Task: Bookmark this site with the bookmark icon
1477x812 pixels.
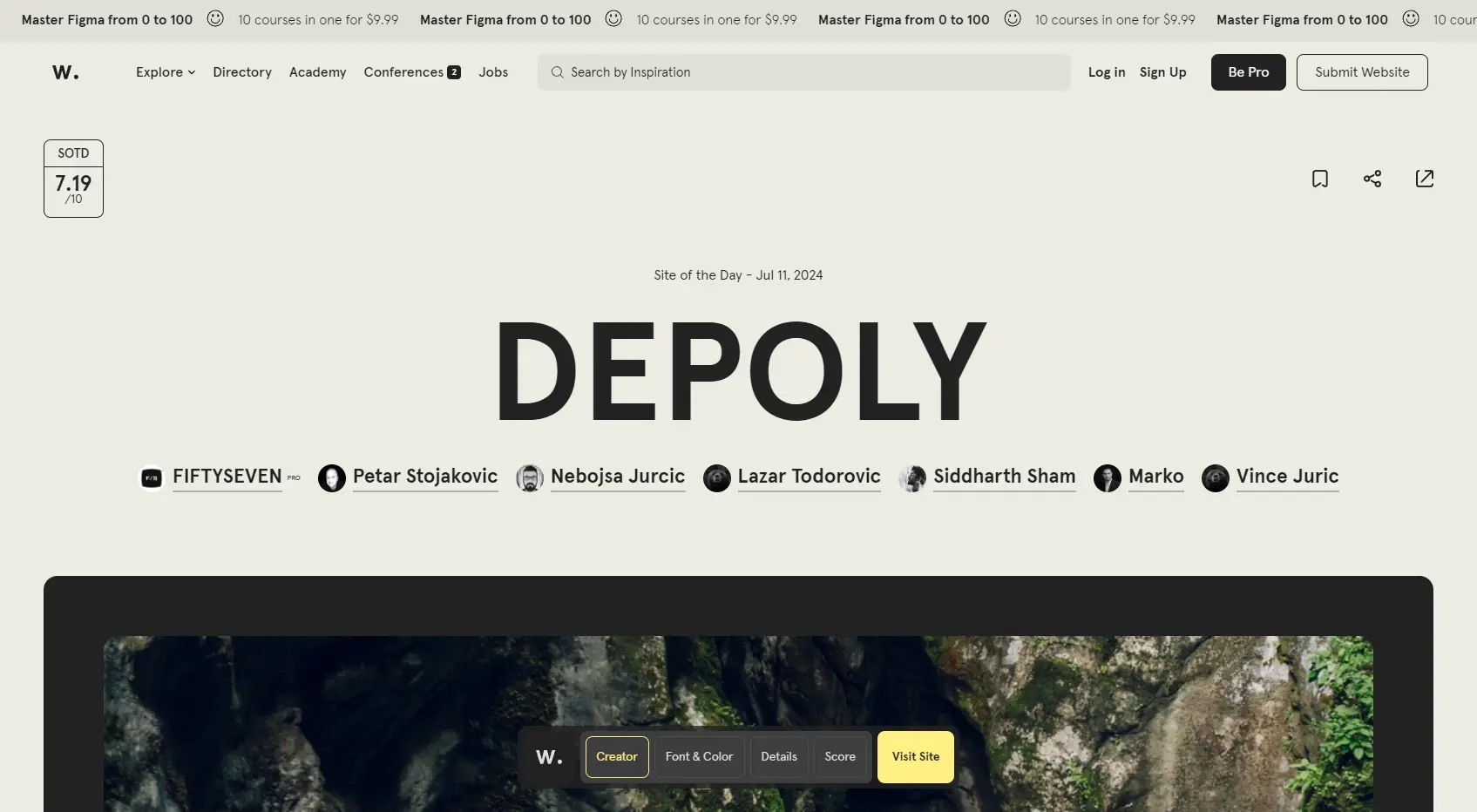Action: [1320, 179]
